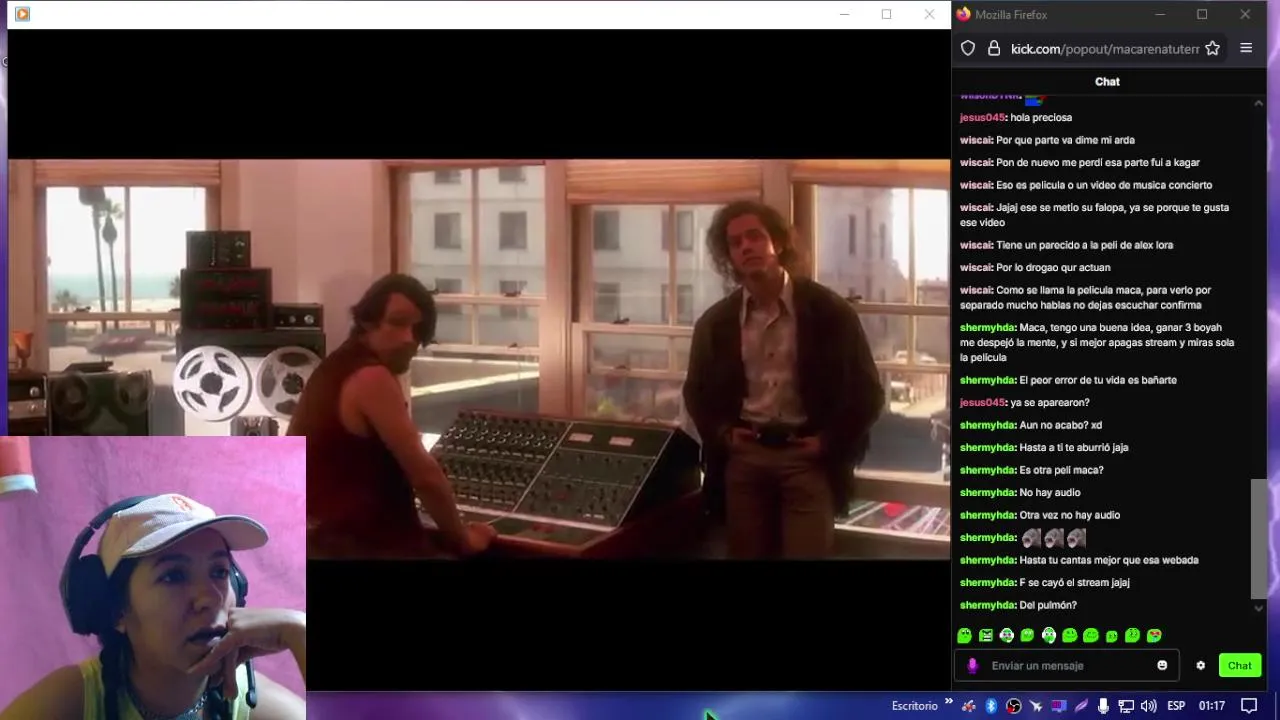Open chat settings gear icon
The image size is (1280, 720).
click(x=1200, y=665)
